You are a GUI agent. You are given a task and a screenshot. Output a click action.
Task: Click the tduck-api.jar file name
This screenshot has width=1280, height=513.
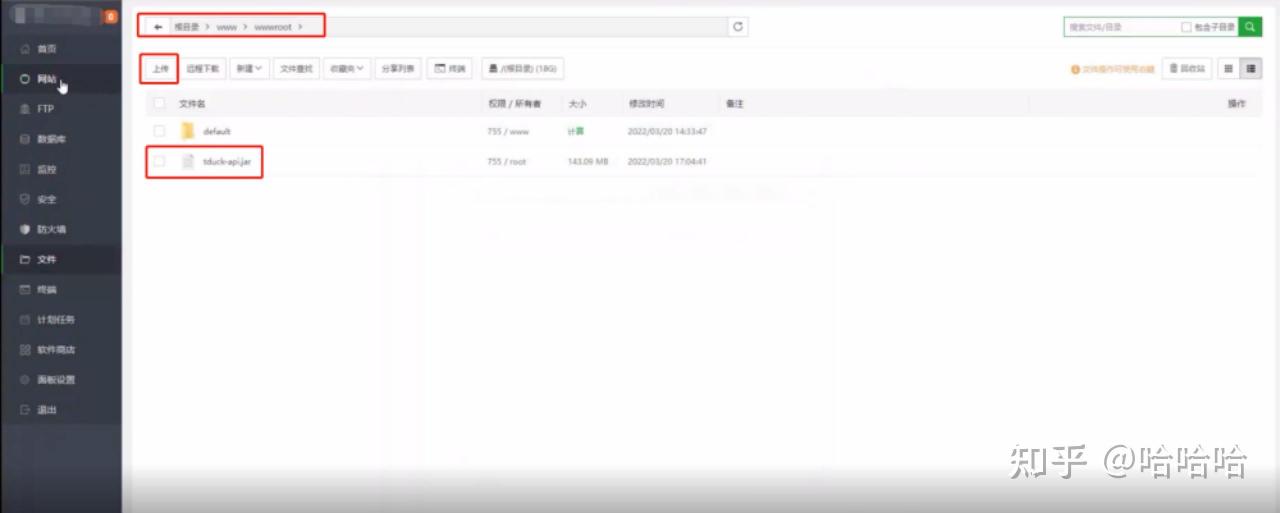click(x=226, y=161)
